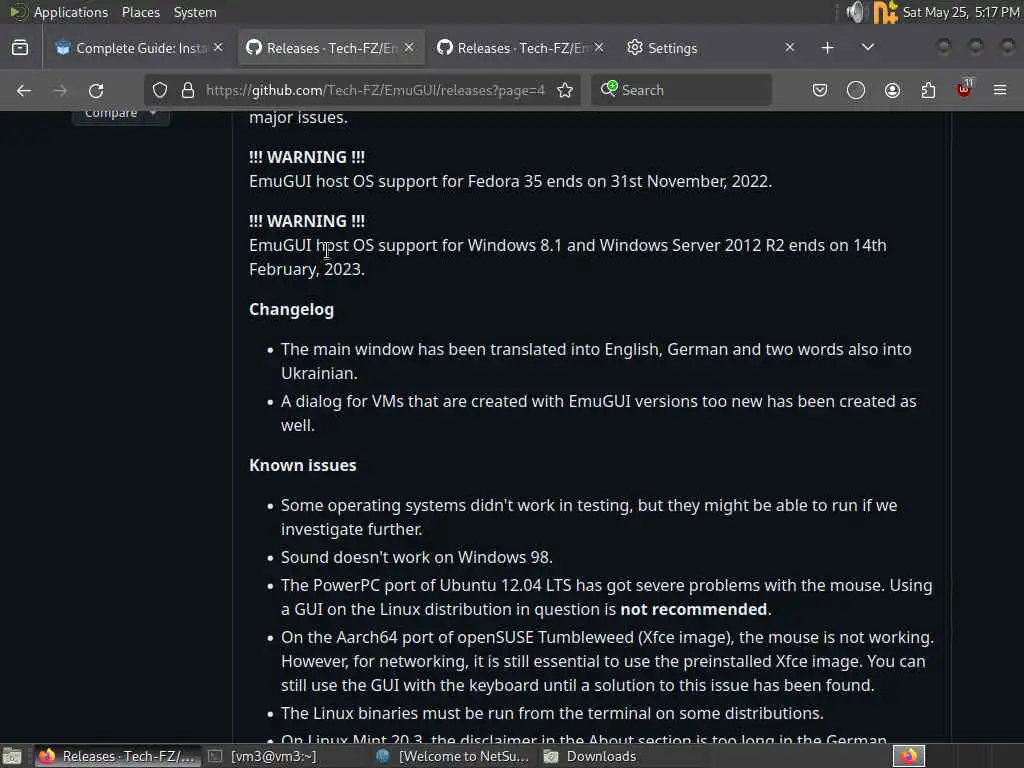The width and height of the screenshot is (1024, 768).
Task: Open the Extensions puzzle icon
Action: (x=928, y=90)
